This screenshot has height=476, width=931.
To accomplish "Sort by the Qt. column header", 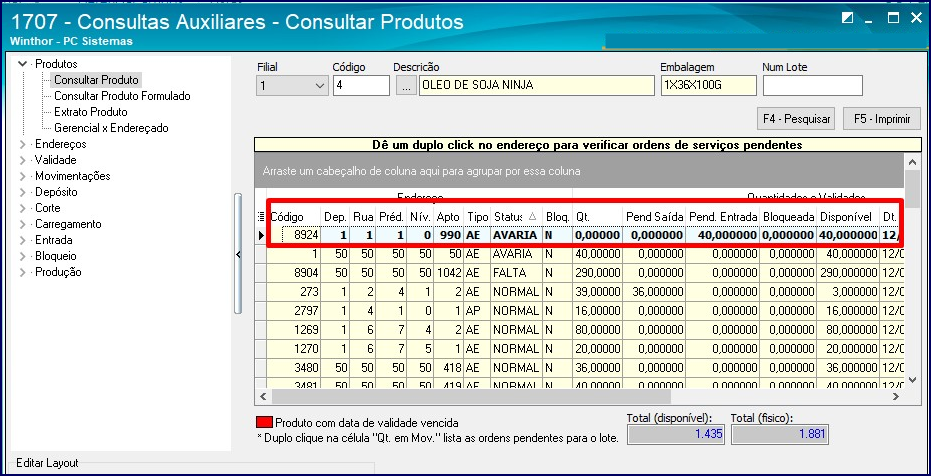I will [597, 217].
